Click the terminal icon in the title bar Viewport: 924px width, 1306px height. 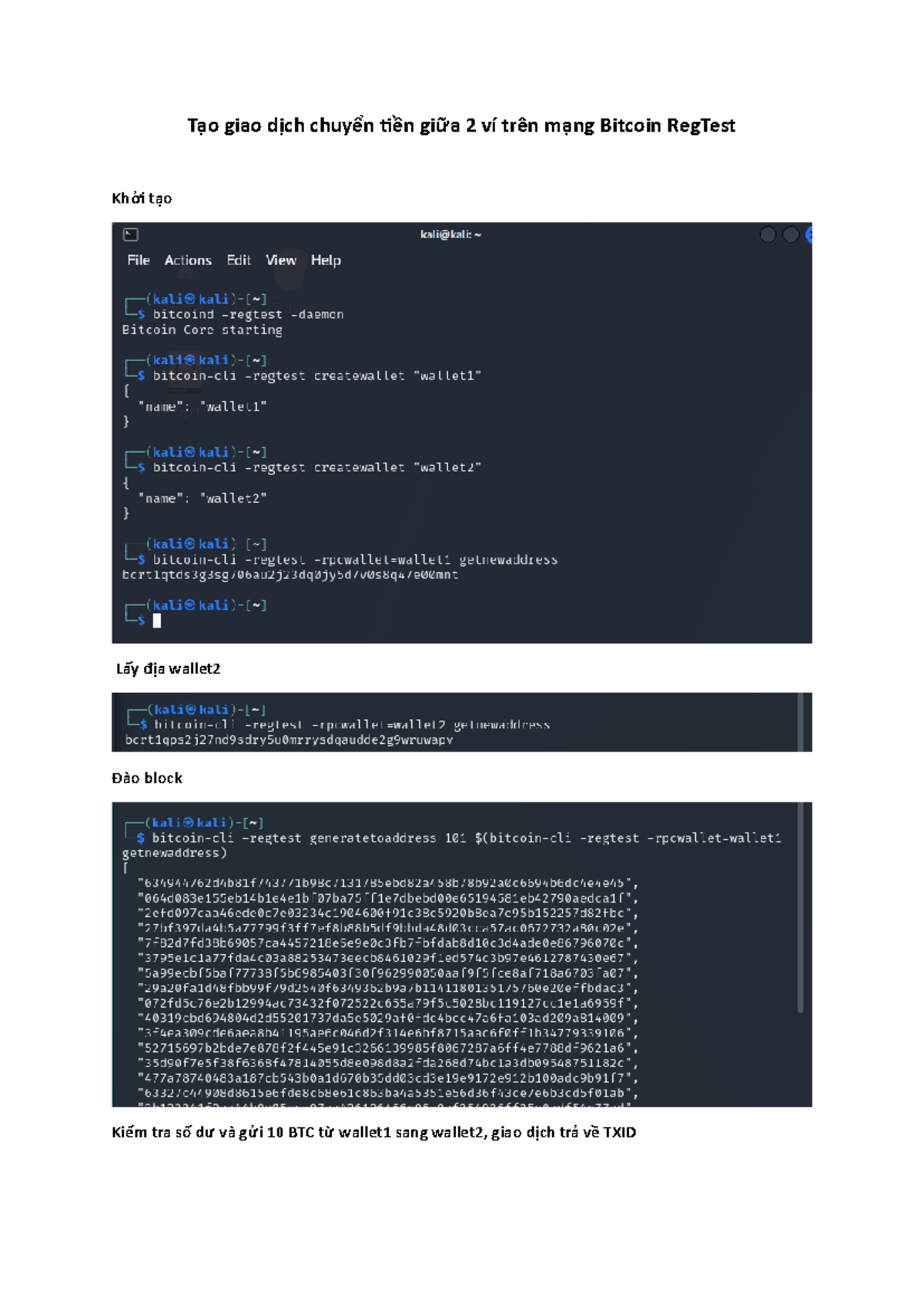pos(131,235)
